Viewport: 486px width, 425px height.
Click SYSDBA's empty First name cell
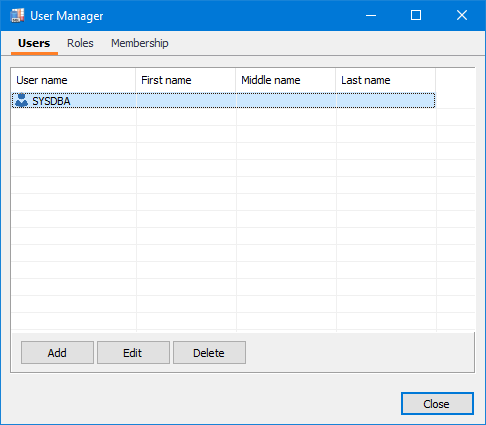pyautogui.click(x=186, y=101)
